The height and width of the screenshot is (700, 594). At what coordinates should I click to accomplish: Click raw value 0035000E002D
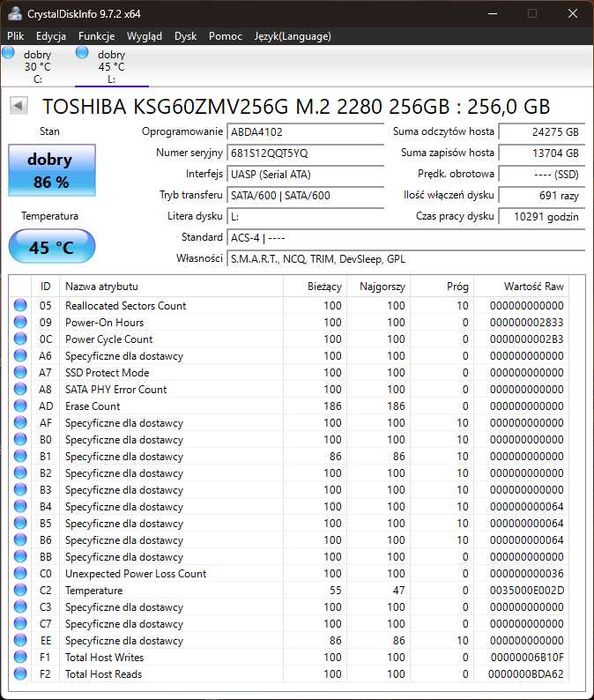coord(527,590)
